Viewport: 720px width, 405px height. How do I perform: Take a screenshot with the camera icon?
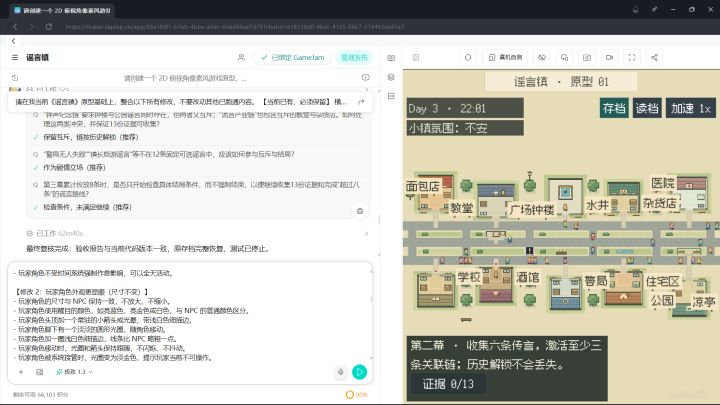pyautogui.click(x=587, y=57)
